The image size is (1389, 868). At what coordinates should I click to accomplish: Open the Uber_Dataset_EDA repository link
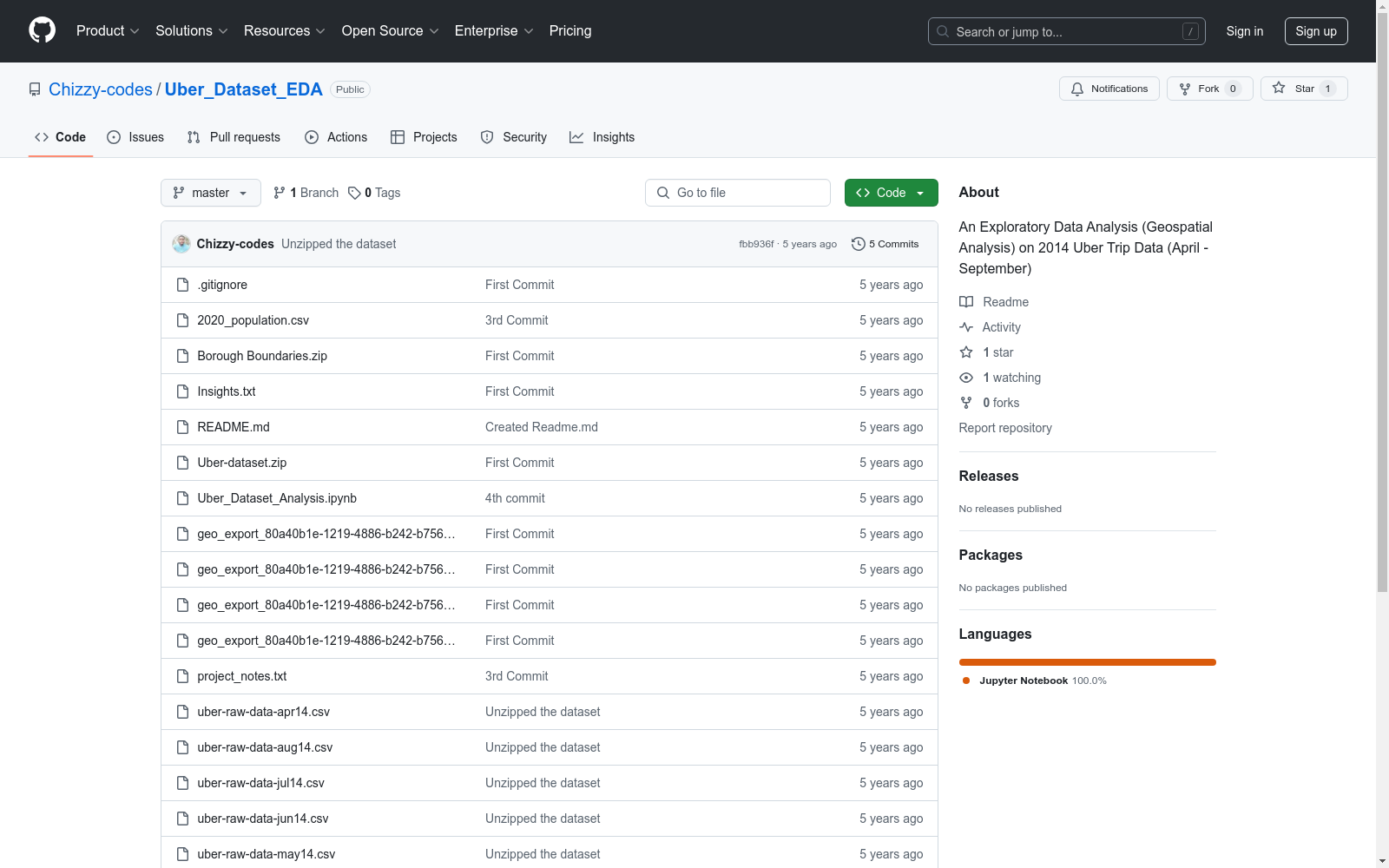244,89
